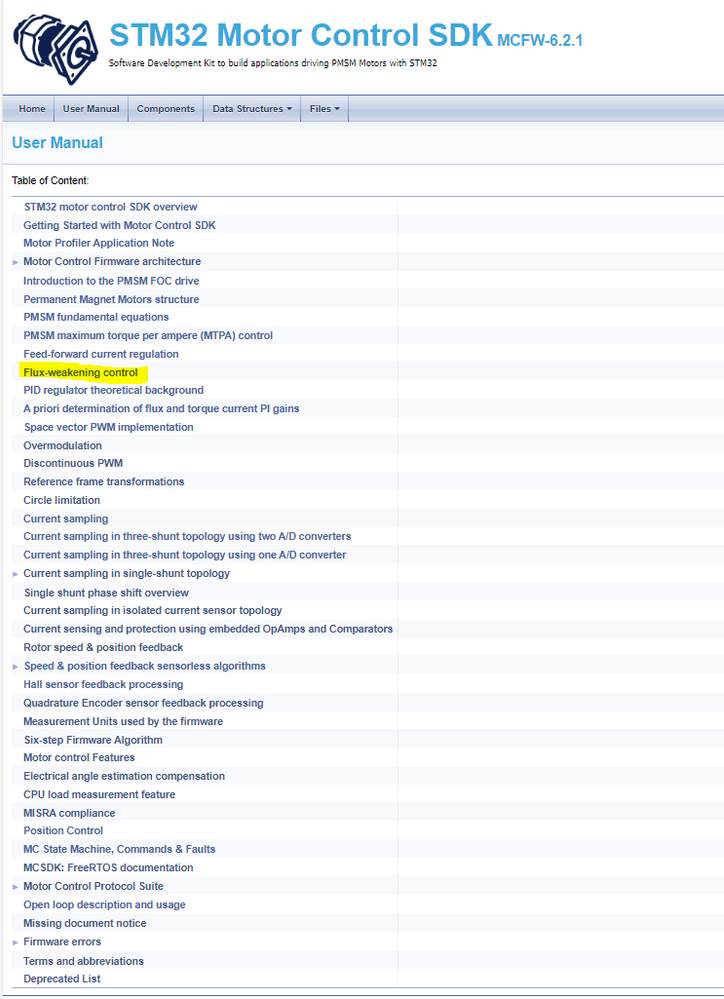
Task: Open the Components tab
Action: tap(166, 109)
